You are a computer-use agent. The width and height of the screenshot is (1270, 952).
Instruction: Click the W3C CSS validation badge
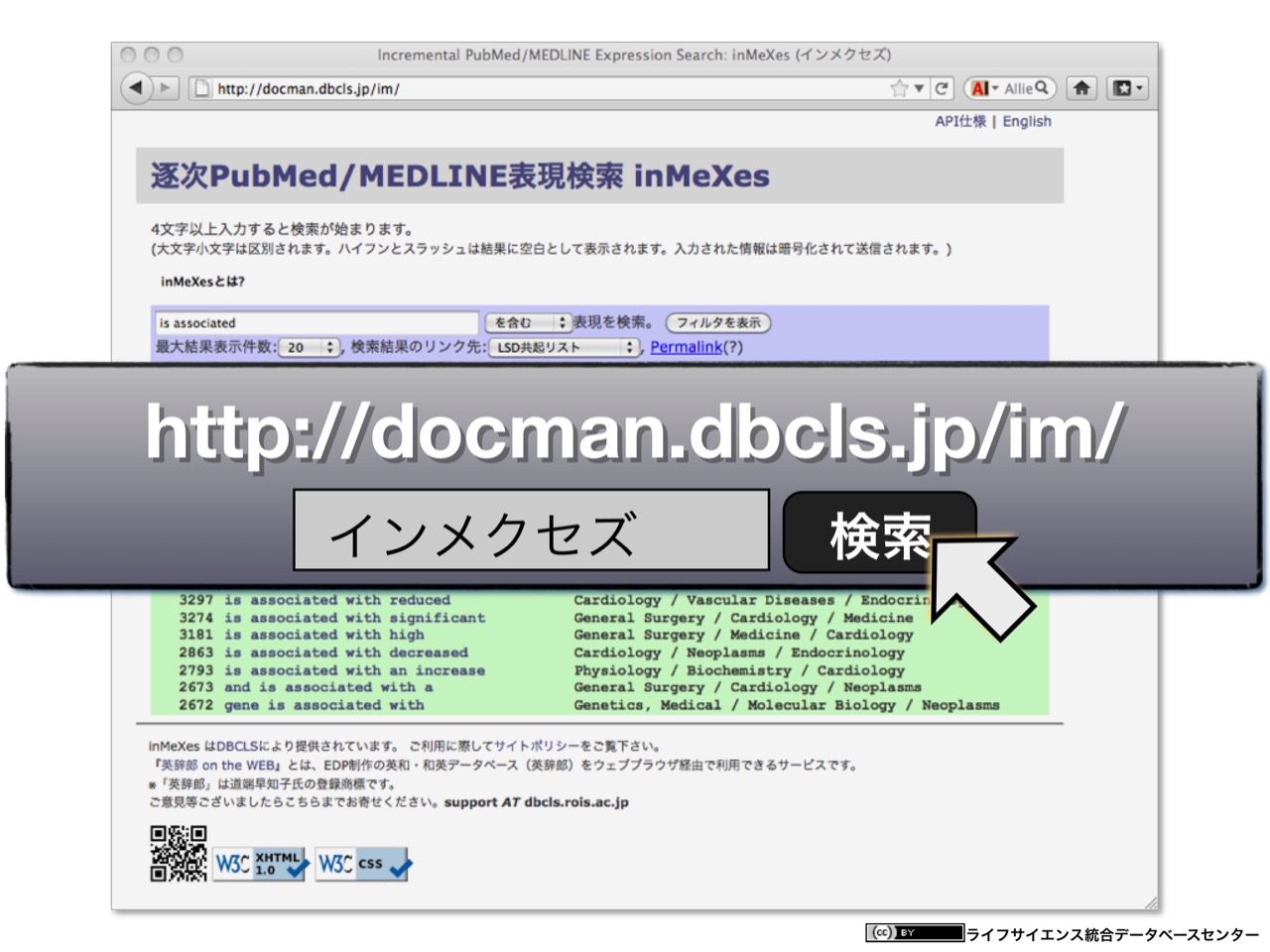(363, 864)
